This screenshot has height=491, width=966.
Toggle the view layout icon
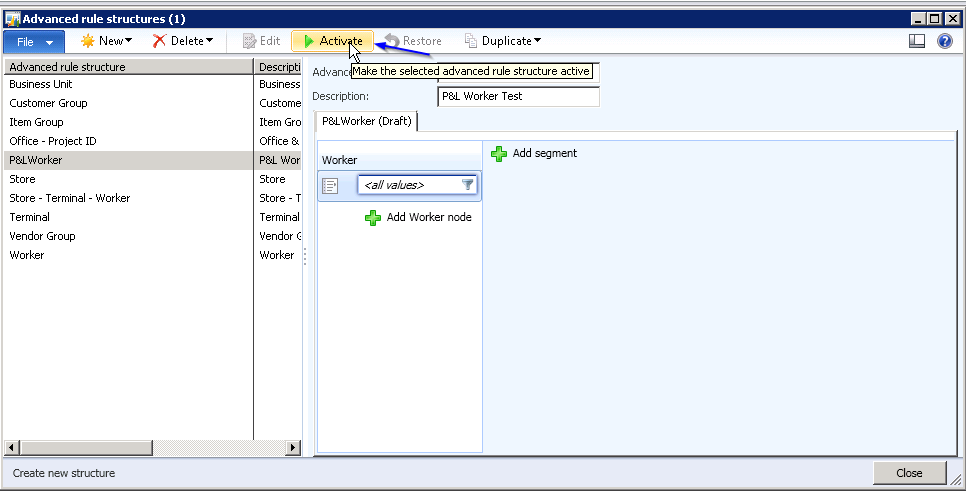917,41
